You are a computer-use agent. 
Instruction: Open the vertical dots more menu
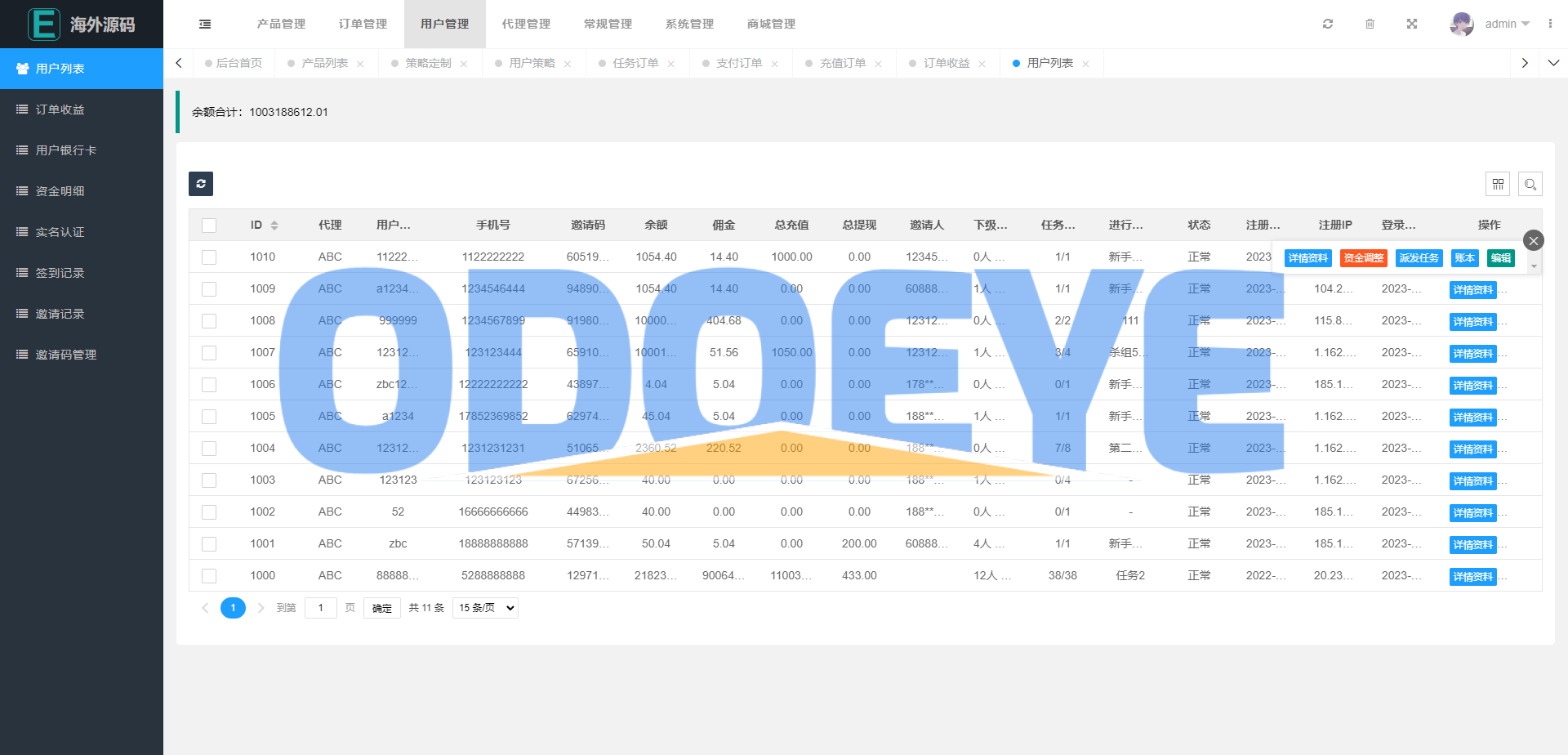pos(1550,24)
